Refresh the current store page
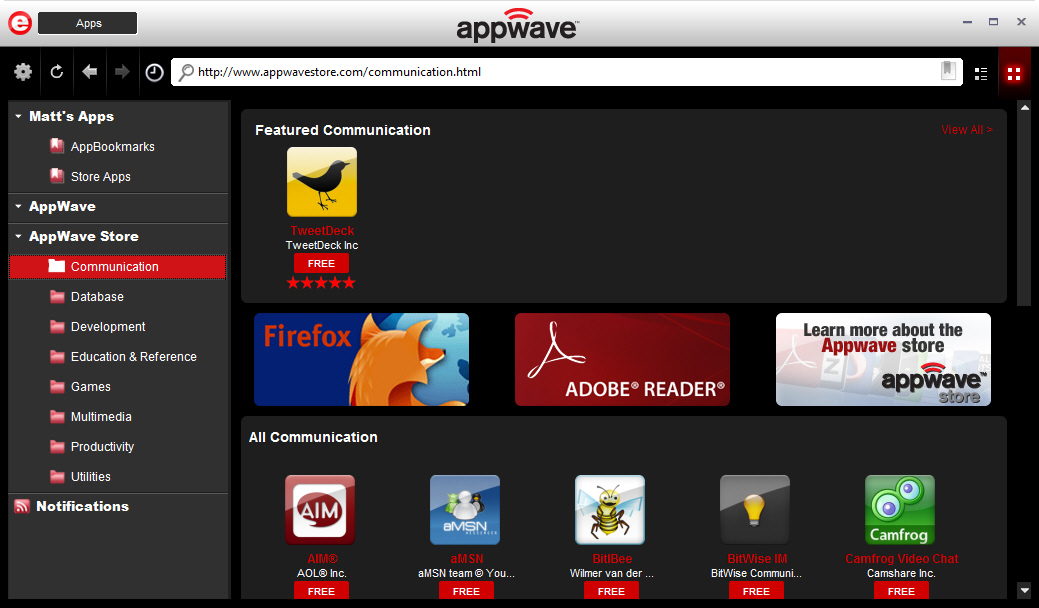Viewport: 1039px width, 608px height. point(57,72)
